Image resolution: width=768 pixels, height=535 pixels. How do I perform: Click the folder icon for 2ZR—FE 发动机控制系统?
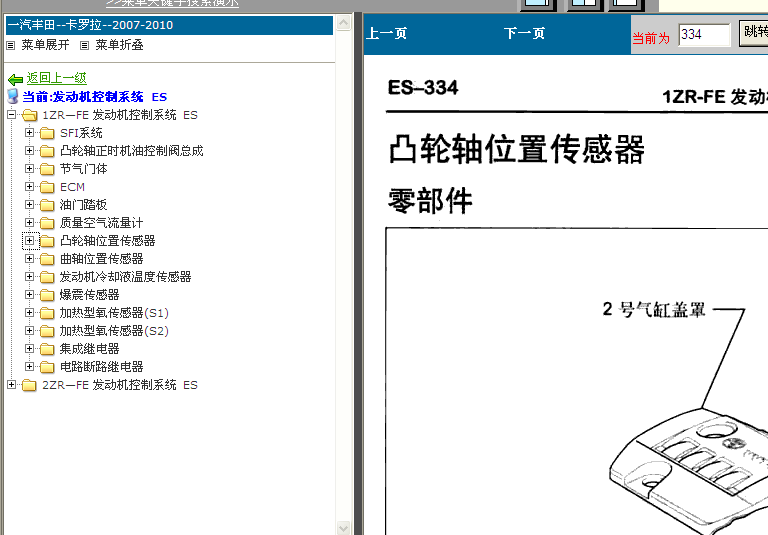point(29,385)
